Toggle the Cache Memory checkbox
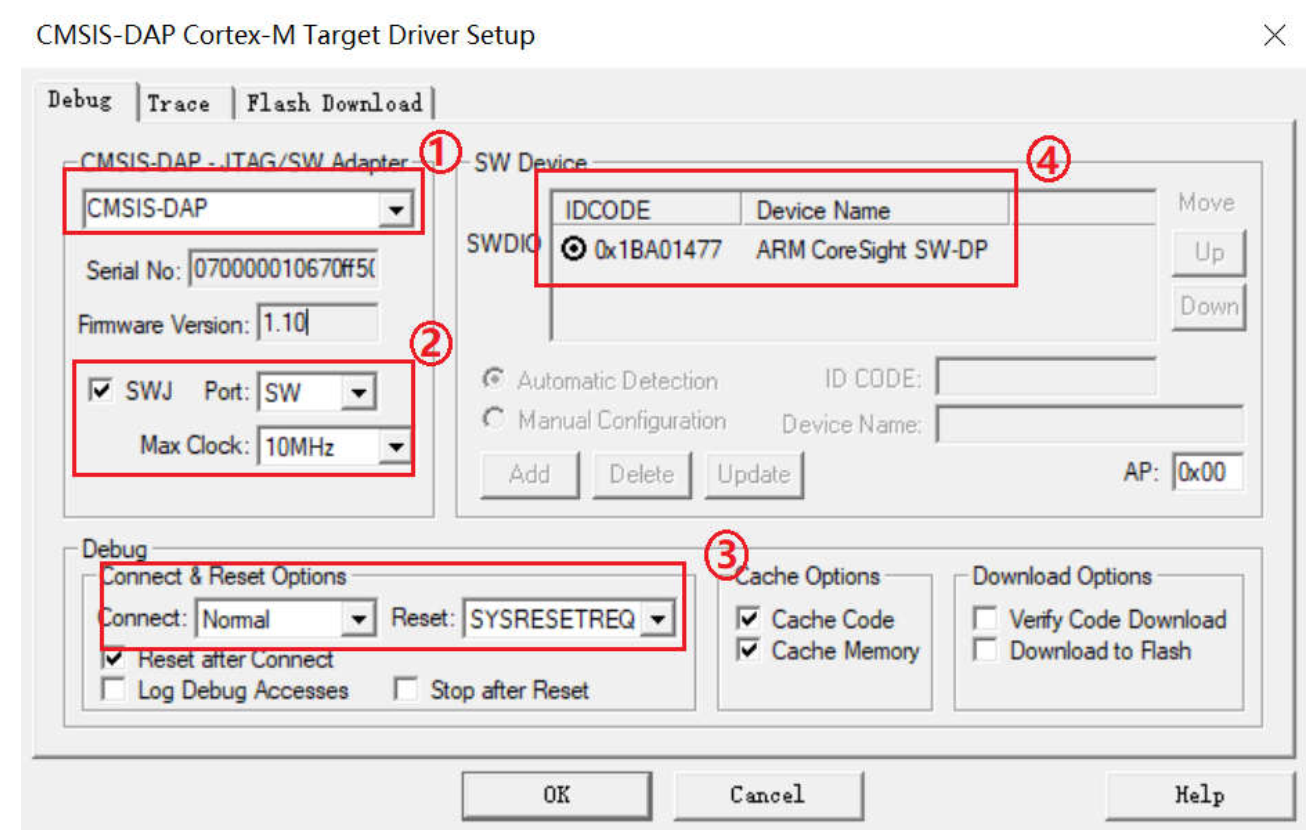Viewport: 1307px width, 830px height. click(747, 650)
